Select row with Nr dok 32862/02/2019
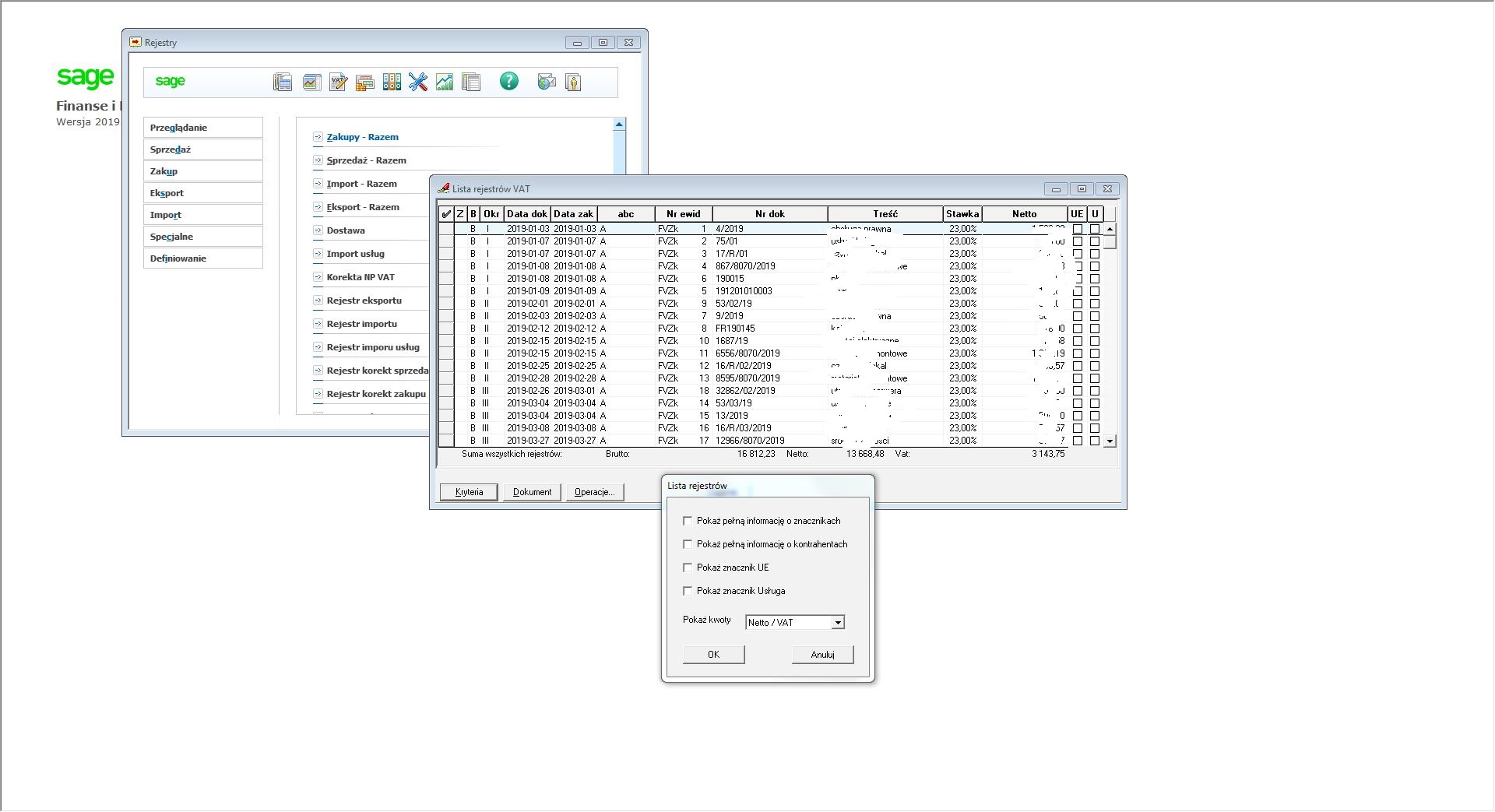This screenshot has height=812, width=1495. click(771, 391)
